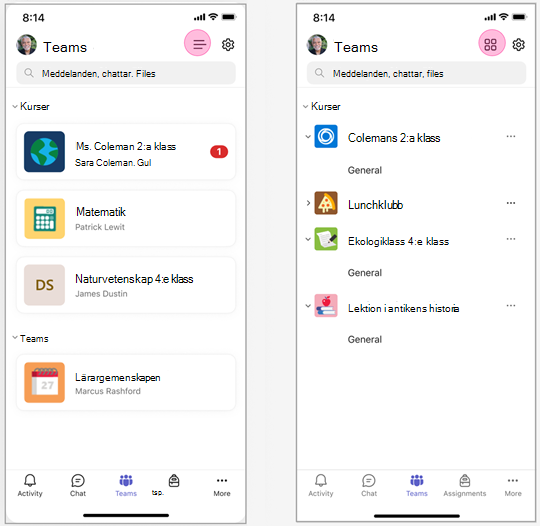Open Ekologiklass 4:e klass team
This screenshot has height=526, width=540.
[398, 241]
